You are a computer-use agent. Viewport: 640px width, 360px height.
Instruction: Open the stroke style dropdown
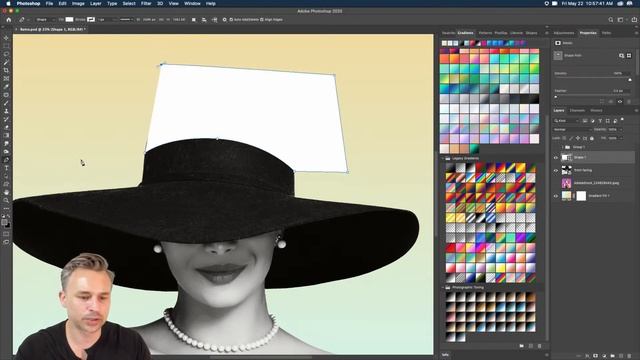coord(126,20)
